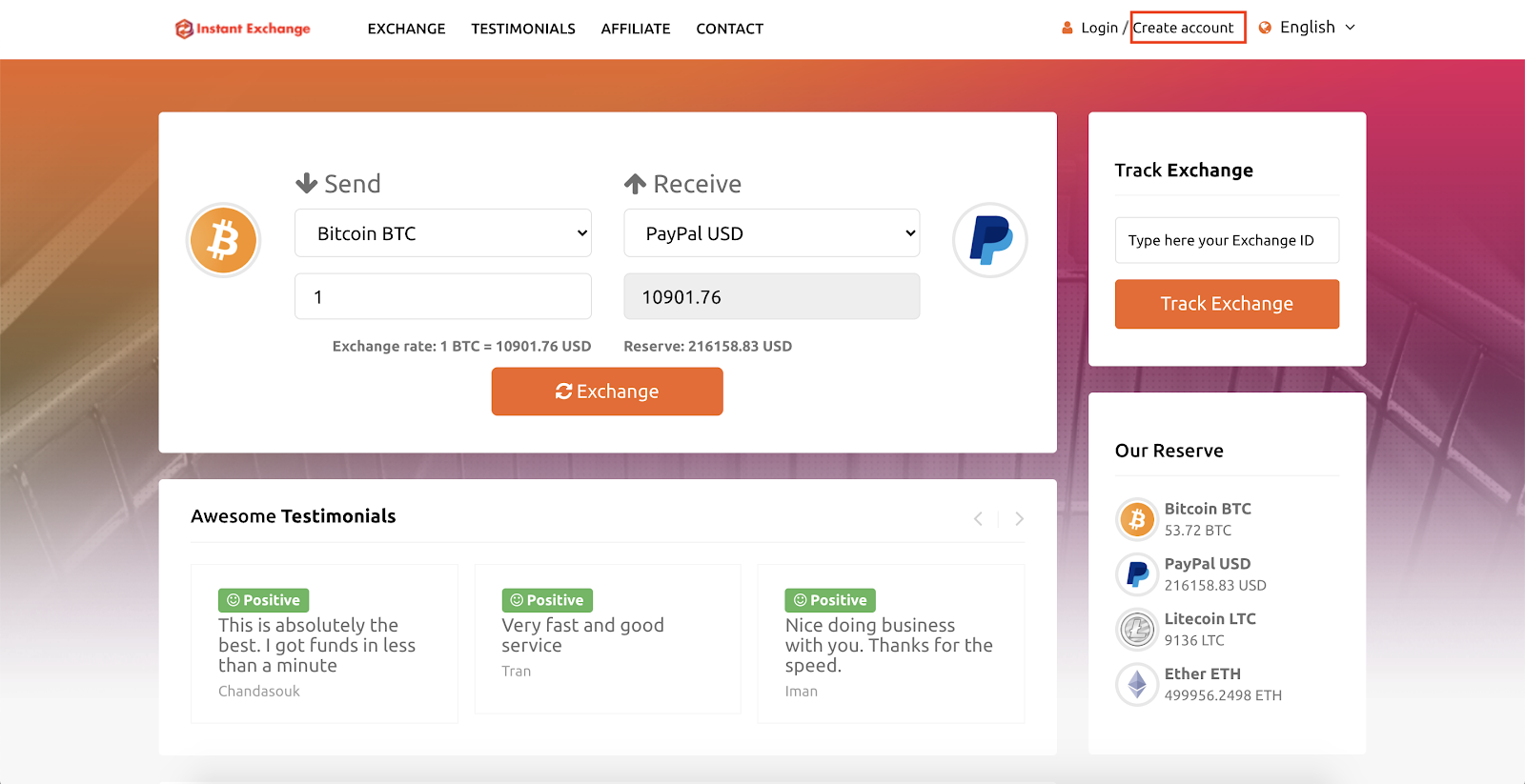Click the orange Track Exchange button

(1227, 304)
